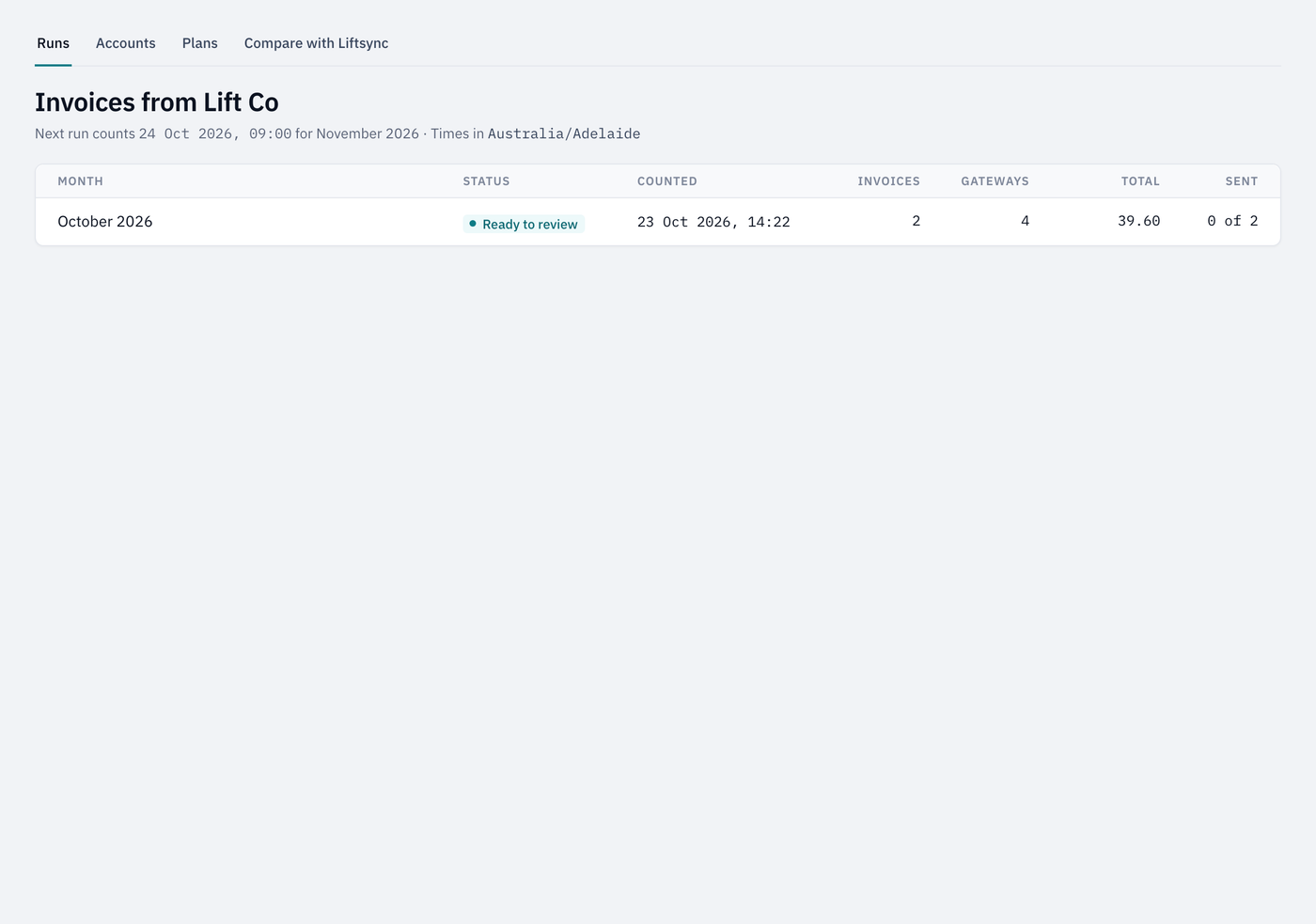This screenshot has width=1316, height=924.
Task: Click the Month column header
Action: click(x=81, y=181)
